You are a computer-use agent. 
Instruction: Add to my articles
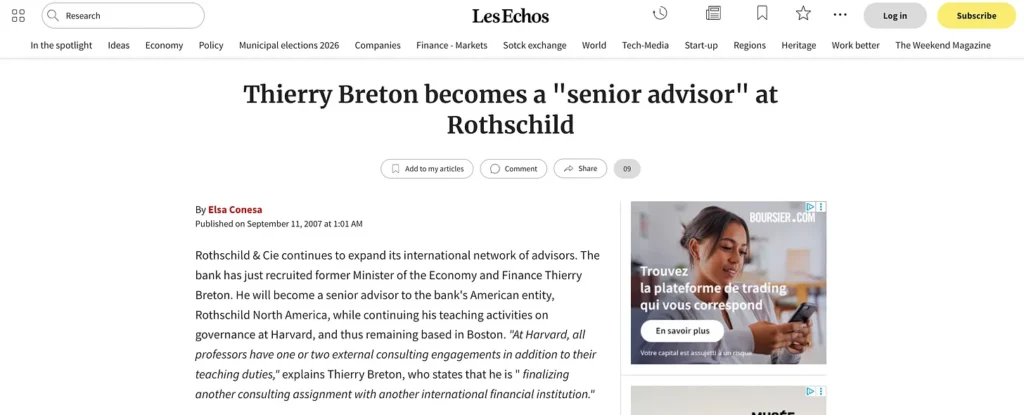point(427,169)
